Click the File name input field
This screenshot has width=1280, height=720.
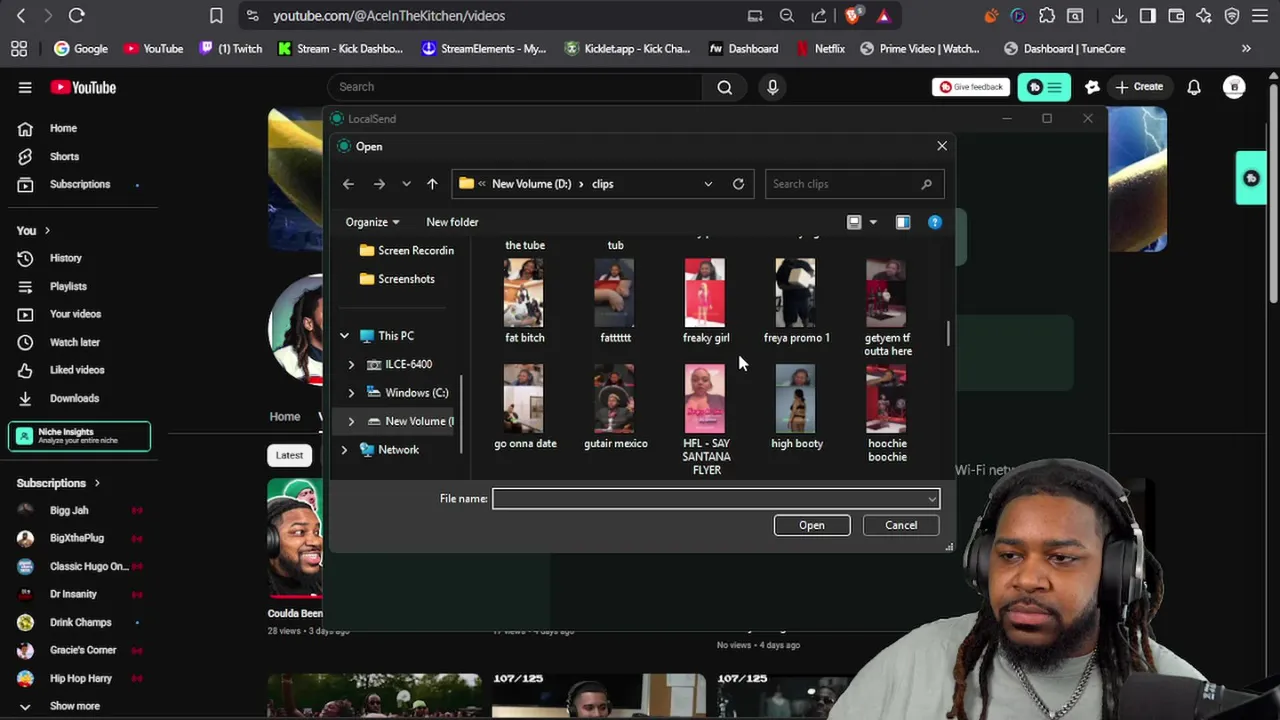708,499
